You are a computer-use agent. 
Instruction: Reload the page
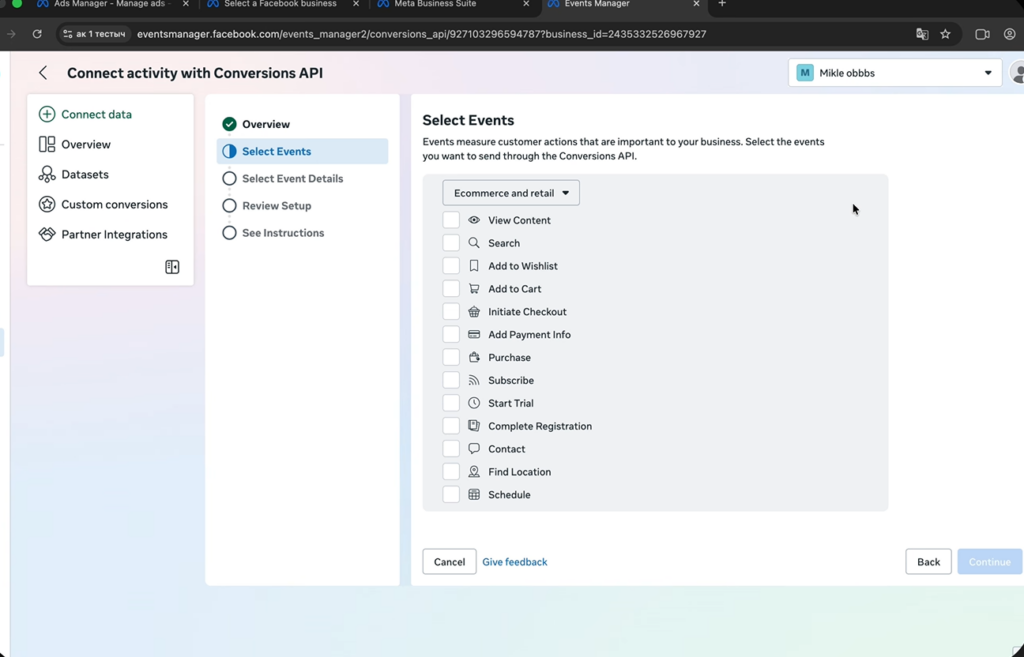(37, 34)
